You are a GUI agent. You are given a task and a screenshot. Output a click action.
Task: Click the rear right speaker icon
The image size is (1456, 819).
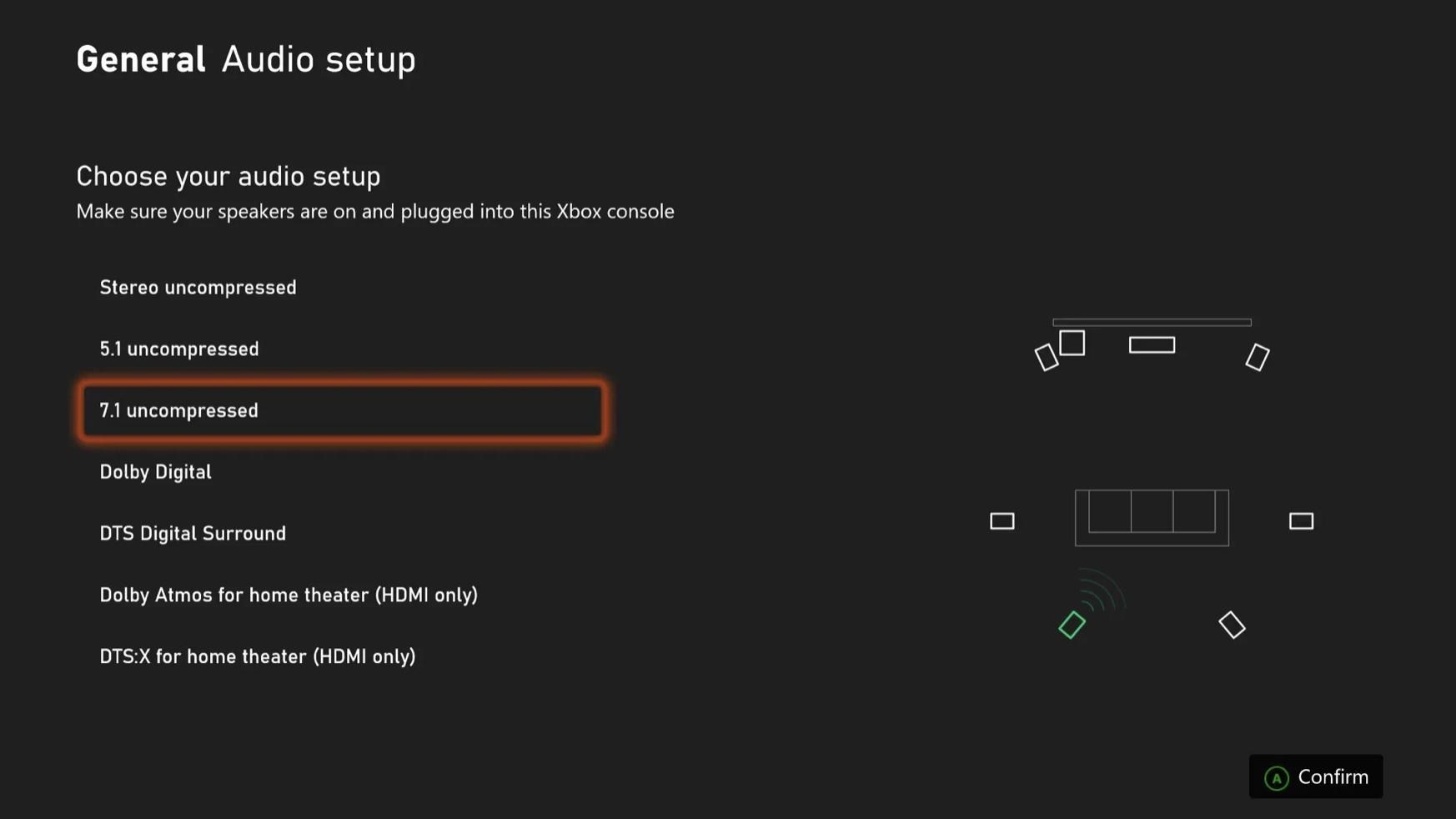[1232, 626]
